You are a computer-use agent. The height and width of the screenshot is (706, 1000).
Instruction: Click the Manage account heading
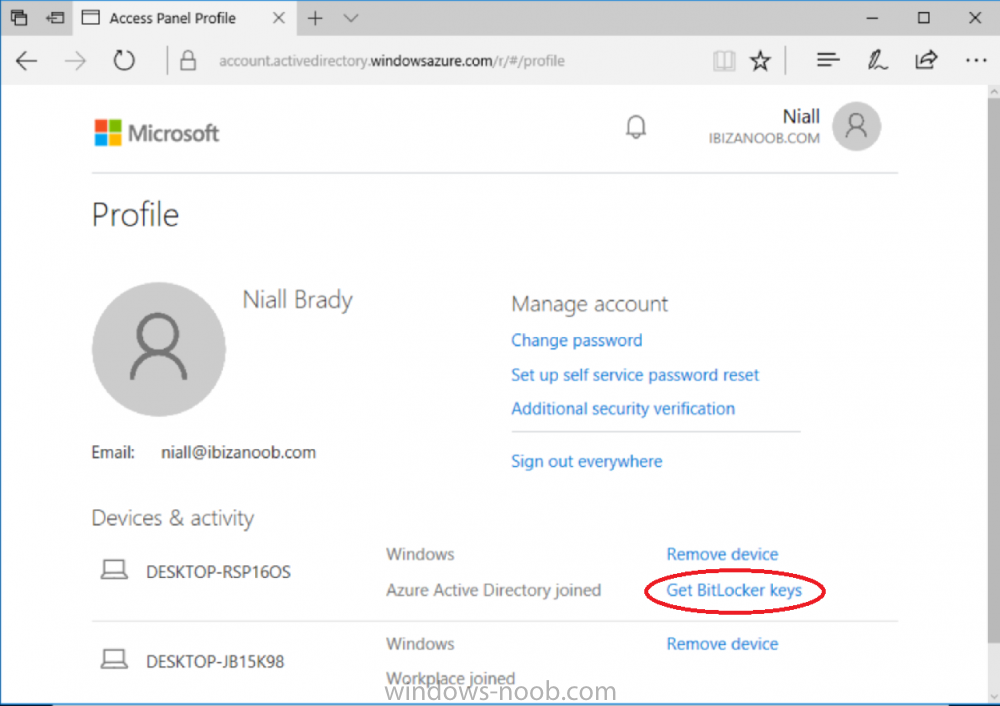click(x=589, y=304)
